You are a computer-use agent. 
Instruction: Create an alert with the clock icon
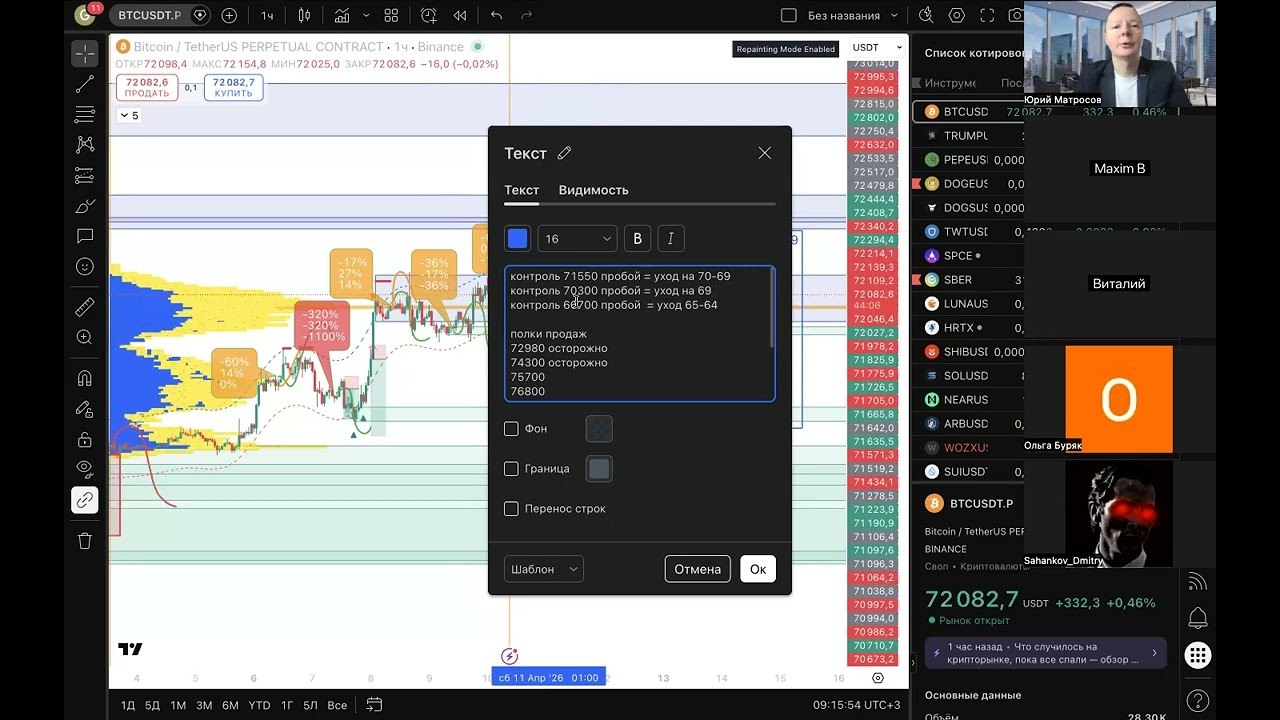pos(429,15)
